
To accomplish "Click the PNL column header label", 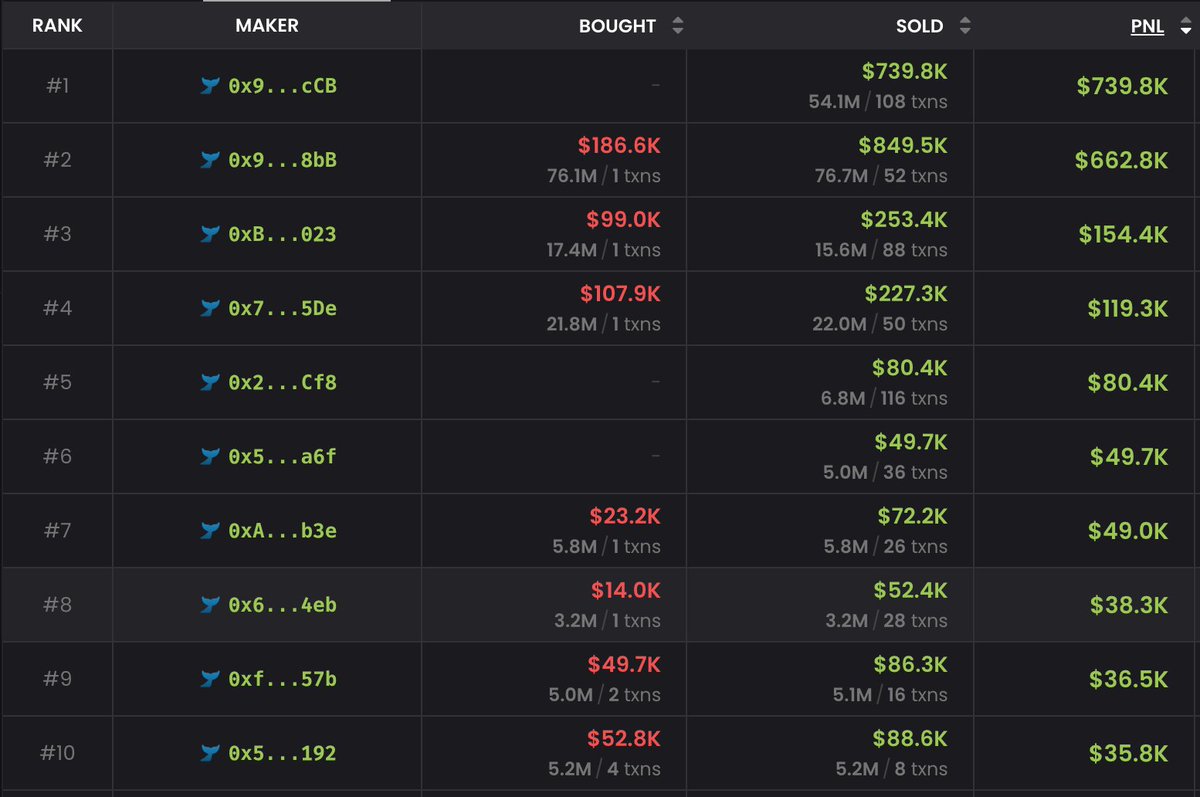I will tap(1147, 26).
